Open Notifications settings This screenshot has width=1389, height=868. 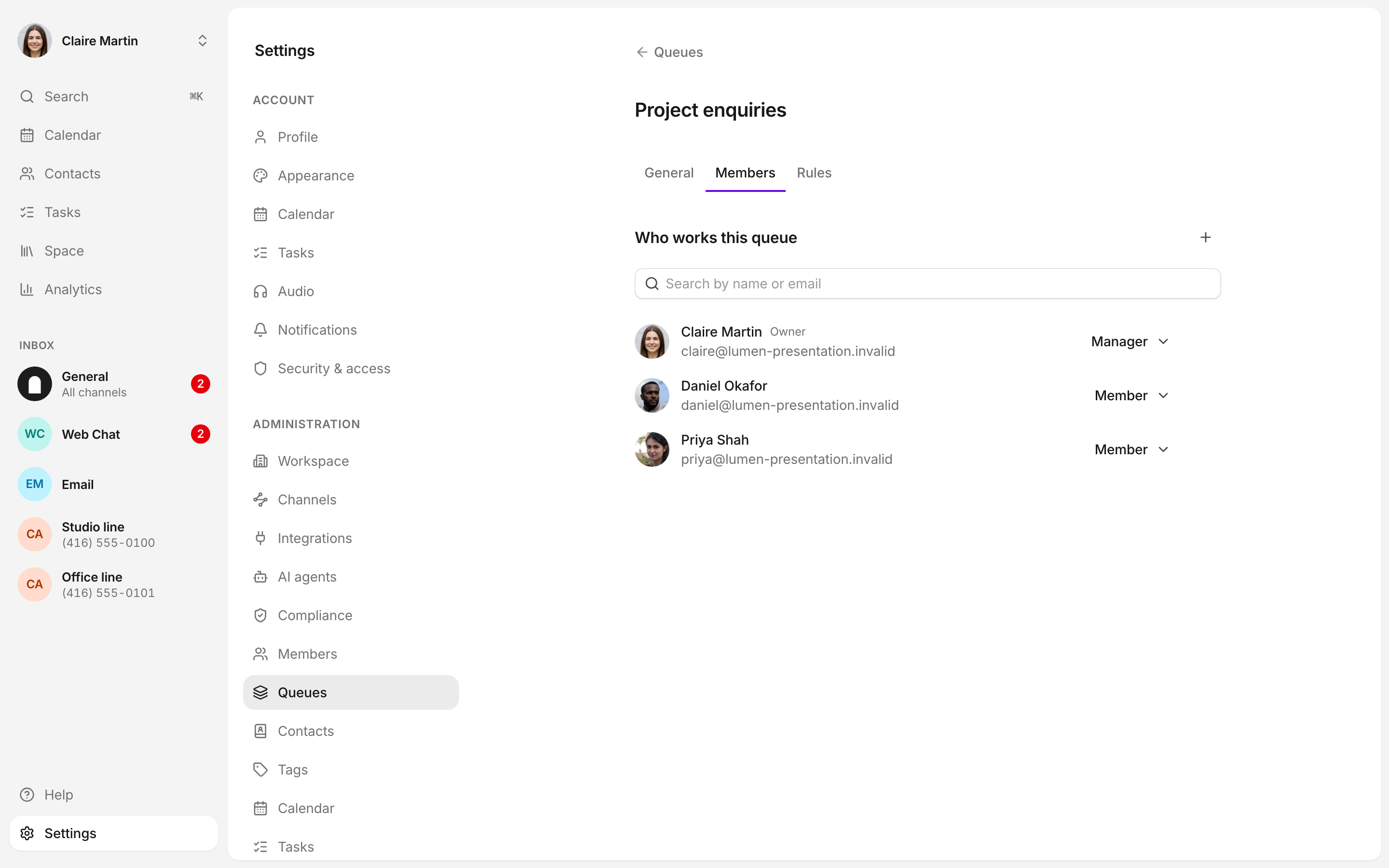351,330
